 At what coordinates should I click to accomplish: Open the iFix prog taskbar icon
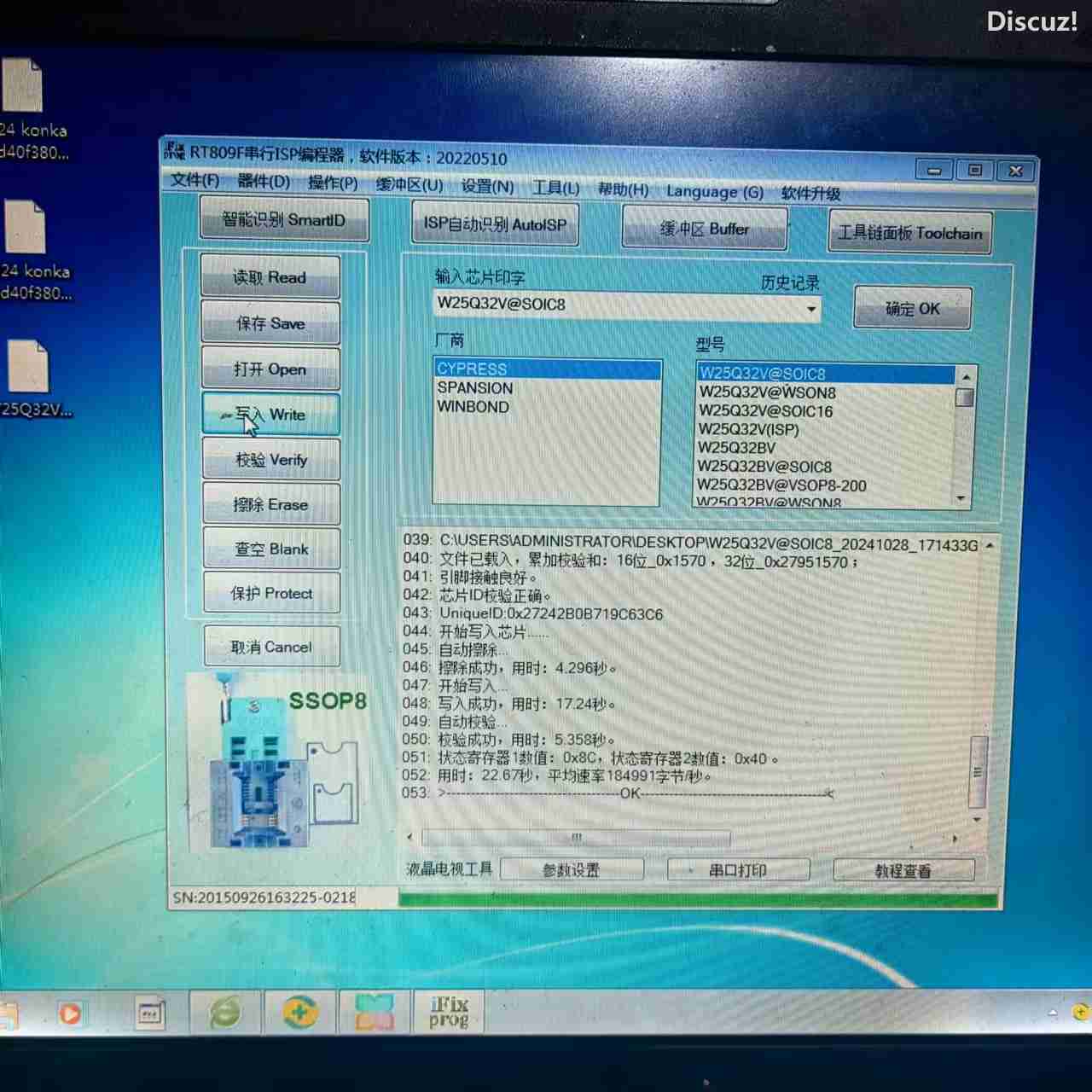tap(449, 1012)
